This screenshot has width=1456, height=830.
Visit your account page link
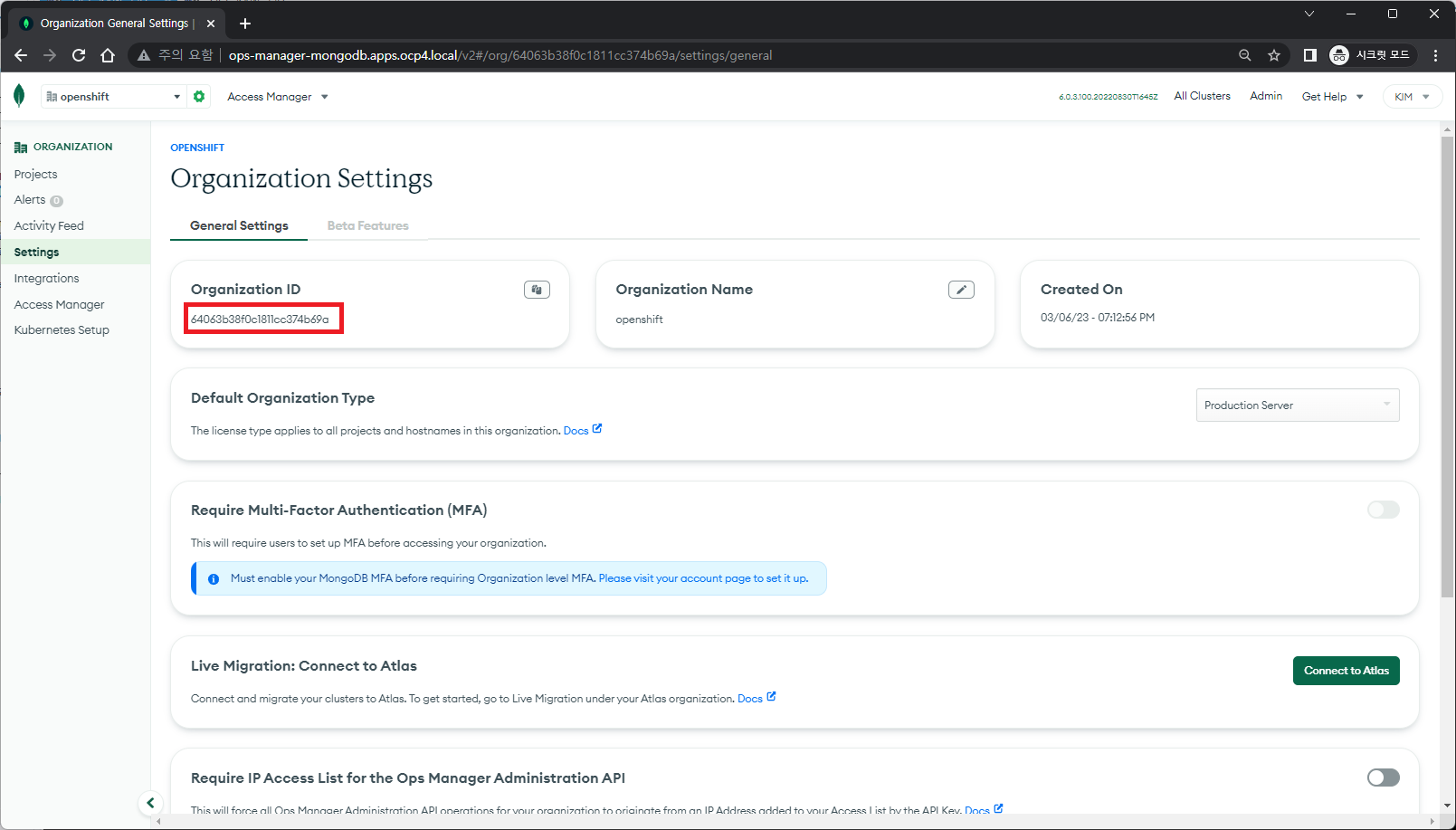[703, 578]
